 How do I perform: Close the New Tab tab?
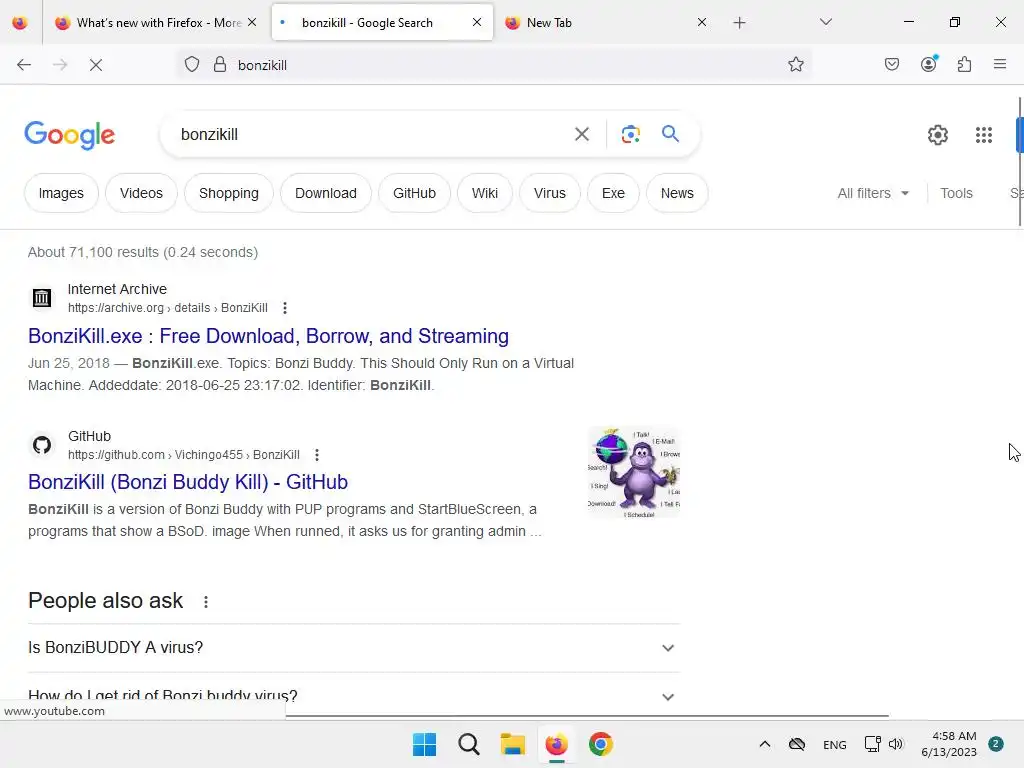tap(702, 22)
